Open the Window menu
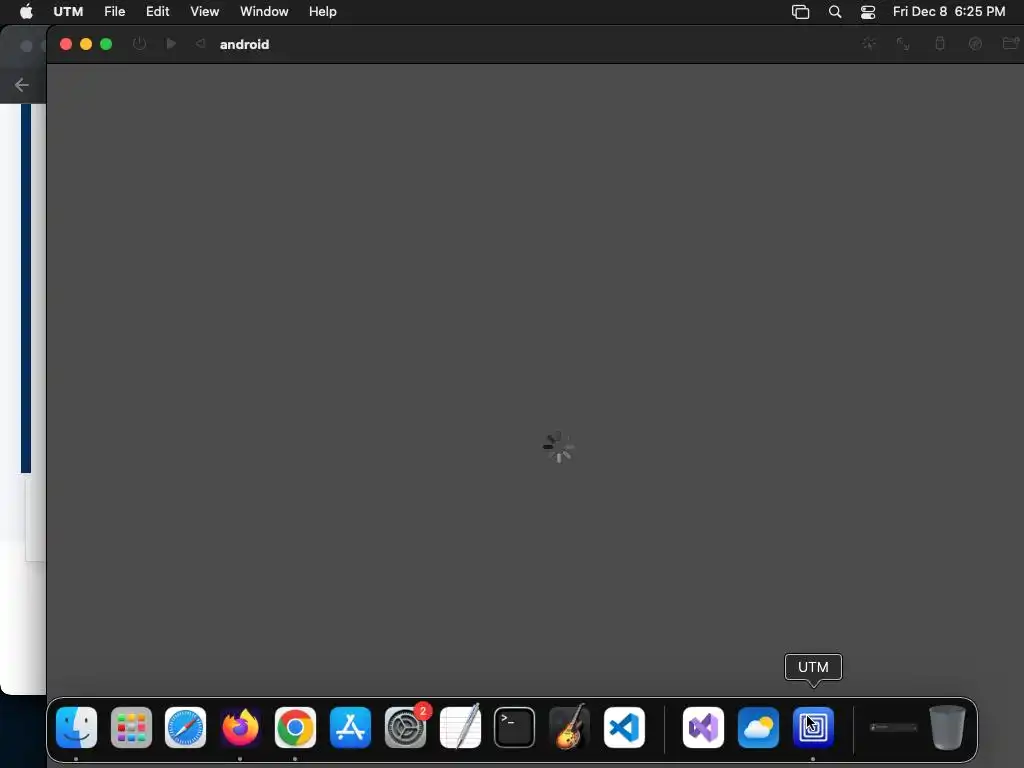Image resolution: width=1024 pixels, height=768 pixels. [264, 12]
